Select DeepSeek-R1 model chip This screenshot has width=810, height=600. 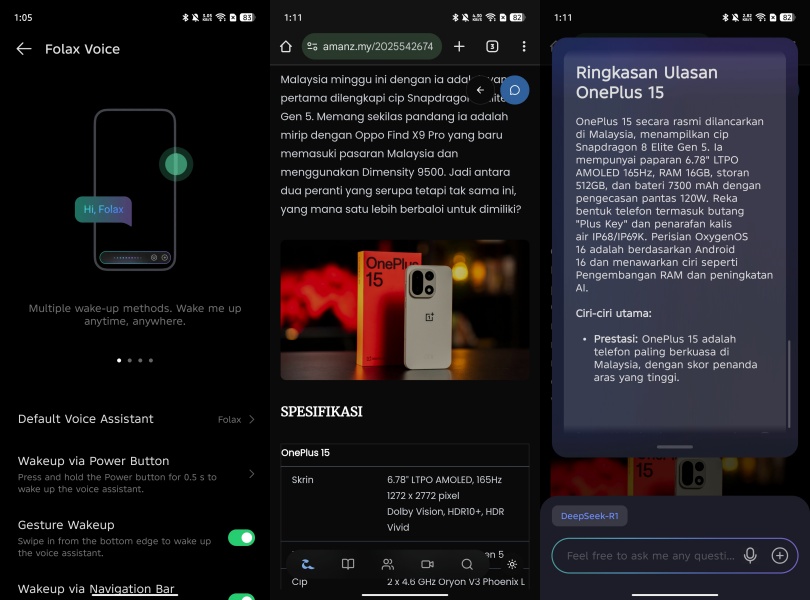590,516
